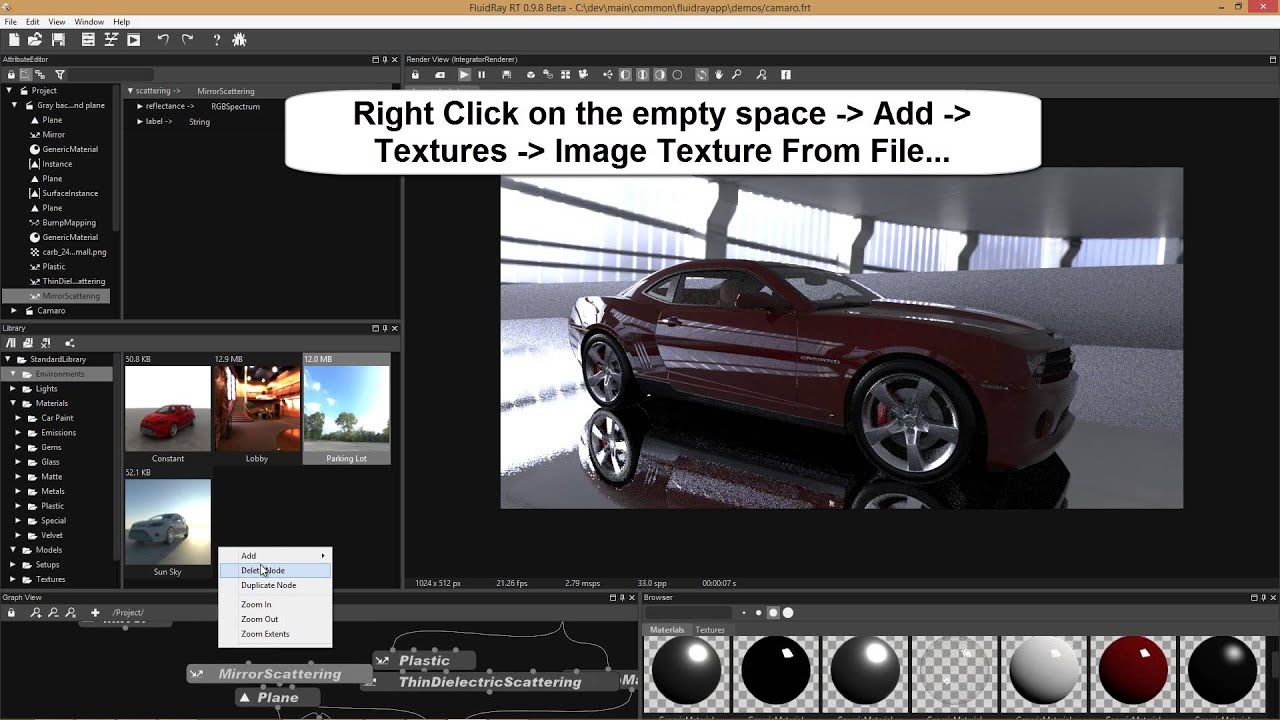Save rendered image using Render View floppy icon

click(506, 75)
